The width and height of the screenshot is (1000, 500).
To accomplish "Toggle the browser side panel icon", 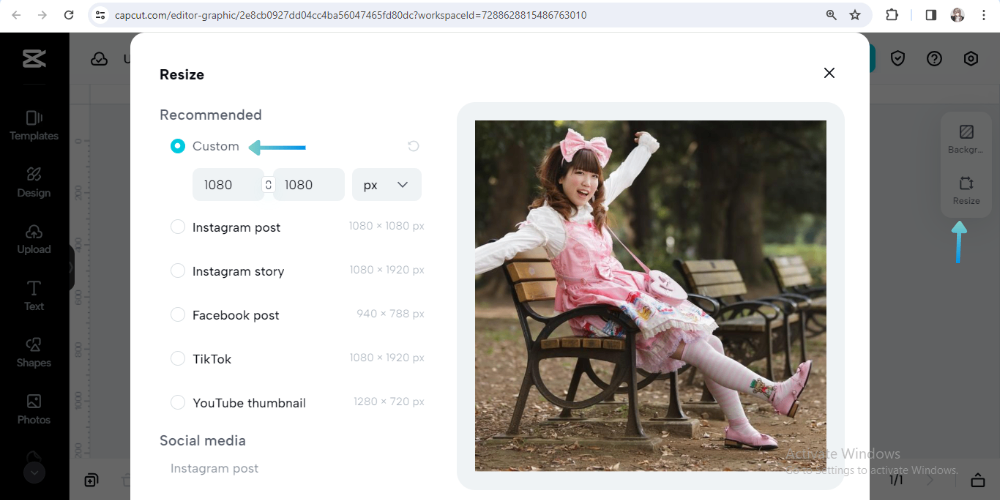I will tap(930, 15).
